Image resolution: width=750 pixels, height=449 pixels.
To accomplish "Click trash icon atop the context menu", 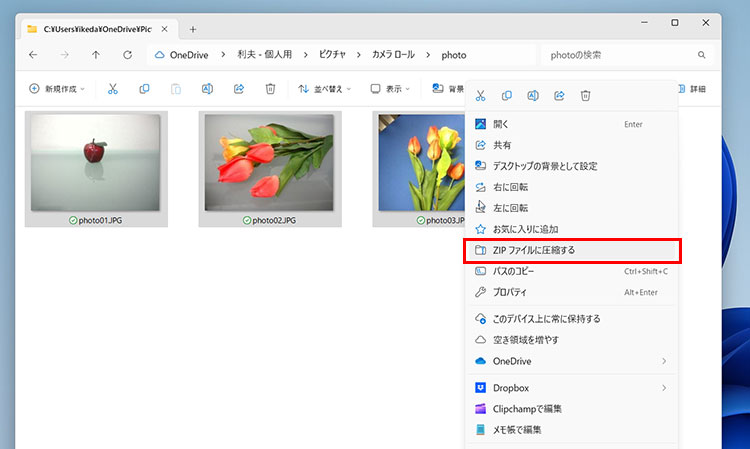I will 586,96.
